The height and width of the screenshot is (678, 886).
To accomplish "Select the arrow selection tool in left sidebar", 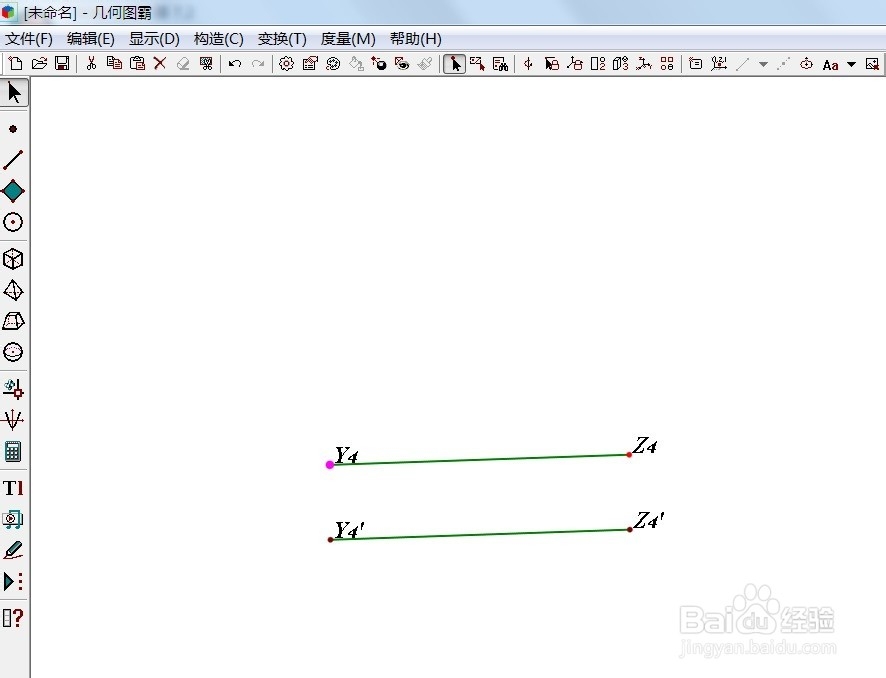I will tap(14, 93).
